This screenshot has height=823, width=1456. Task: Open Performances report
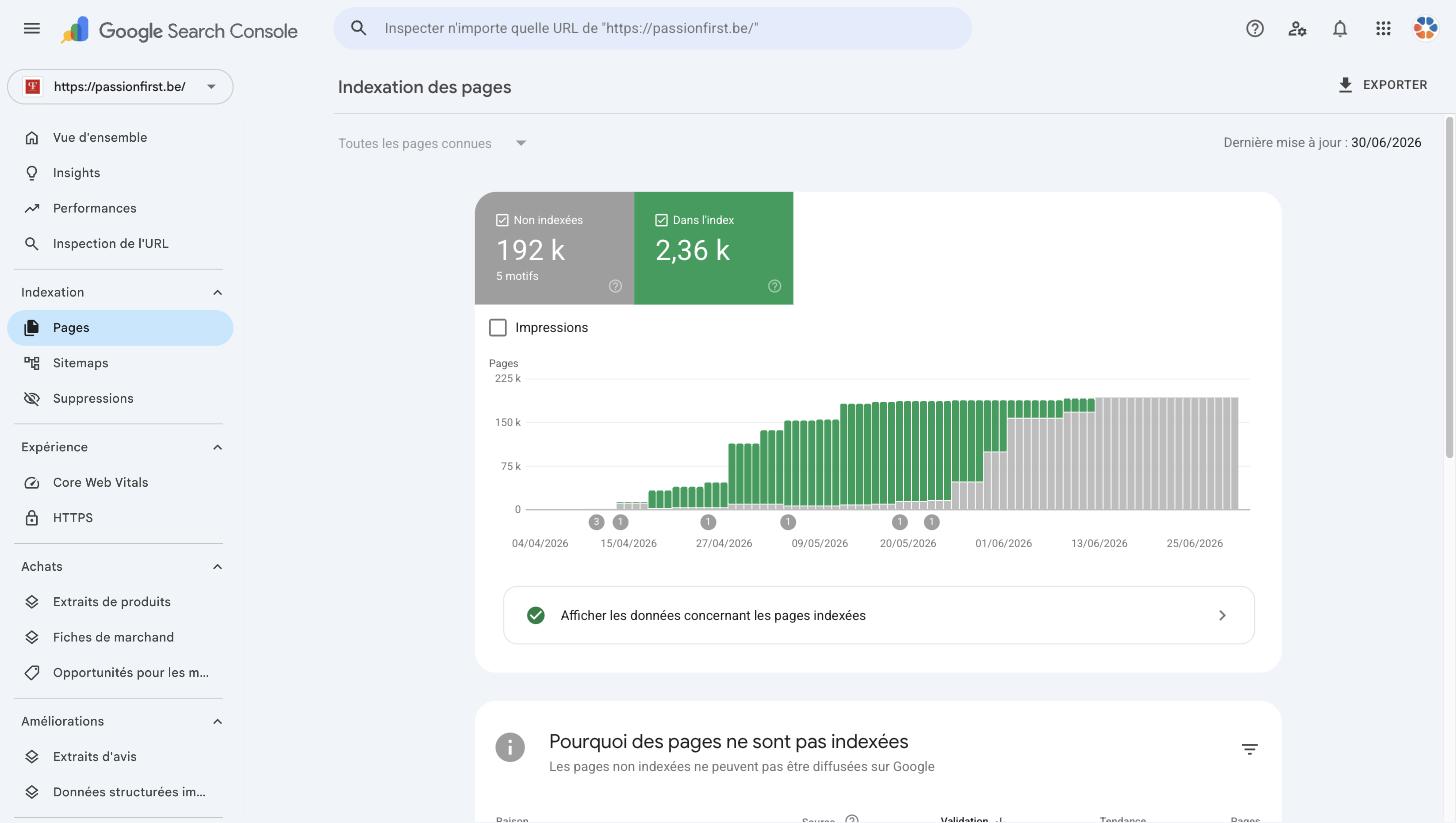[120, 208]
